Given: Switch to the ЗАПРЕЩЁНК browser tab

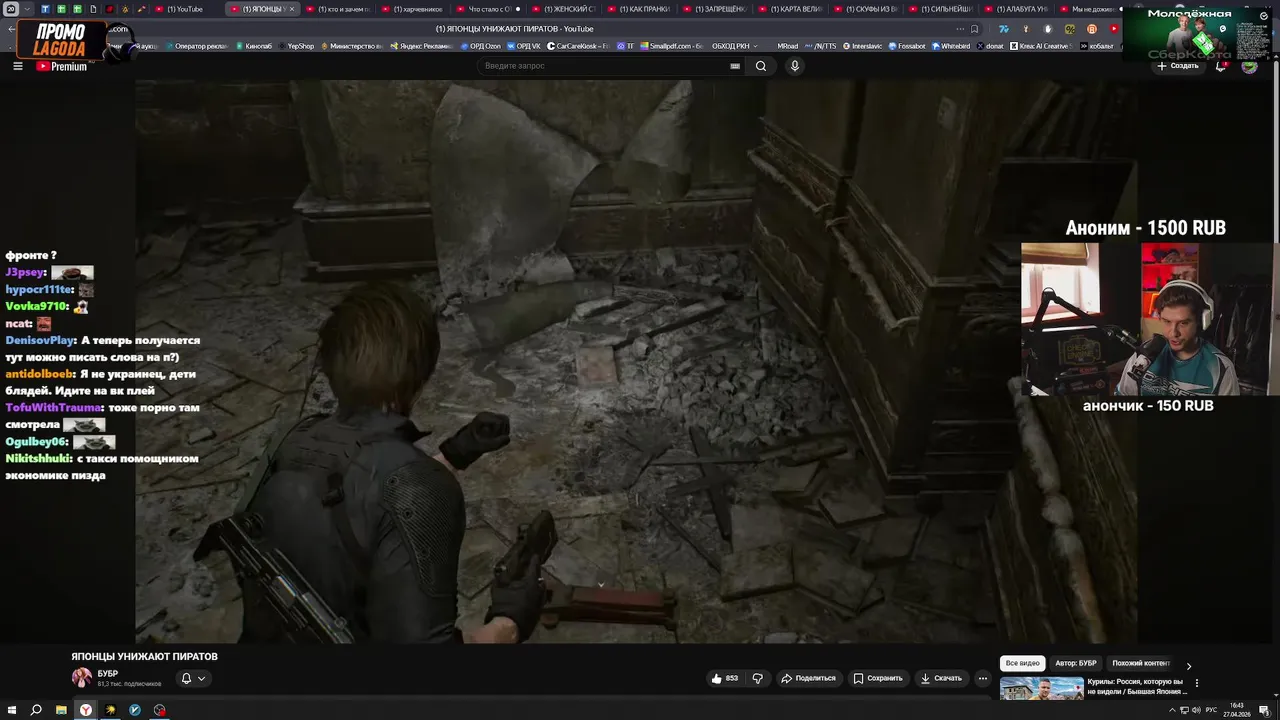Looking at the screenshot, I should pos(714,9).
